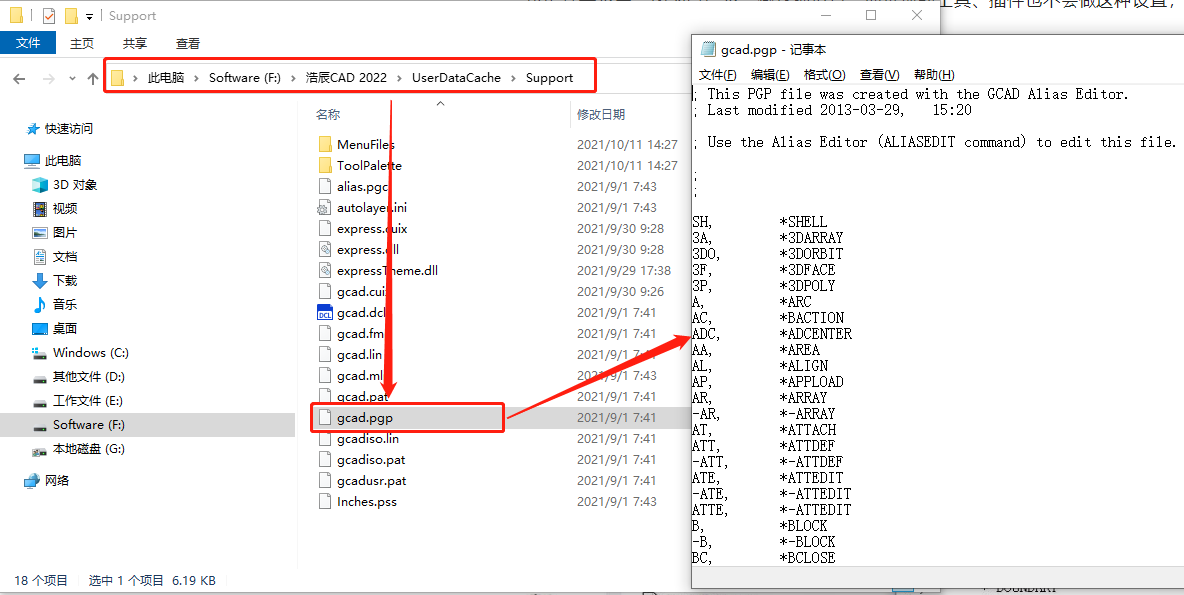The width and height of the screenshot is (1184, 595).
Task: Select the ToolPalette folder icon
Action: [x=325, y=165]
